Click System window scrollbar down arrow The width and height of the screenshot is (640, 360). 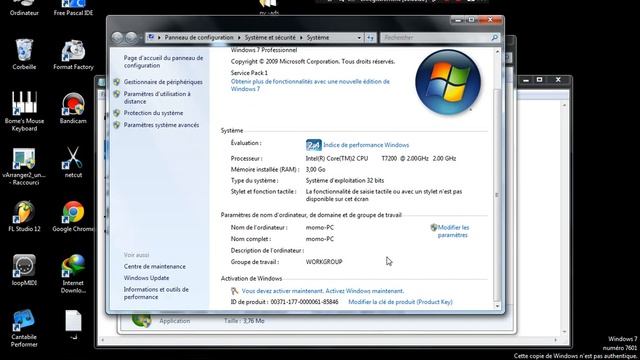pyautogui.click(x=497, y=306)
